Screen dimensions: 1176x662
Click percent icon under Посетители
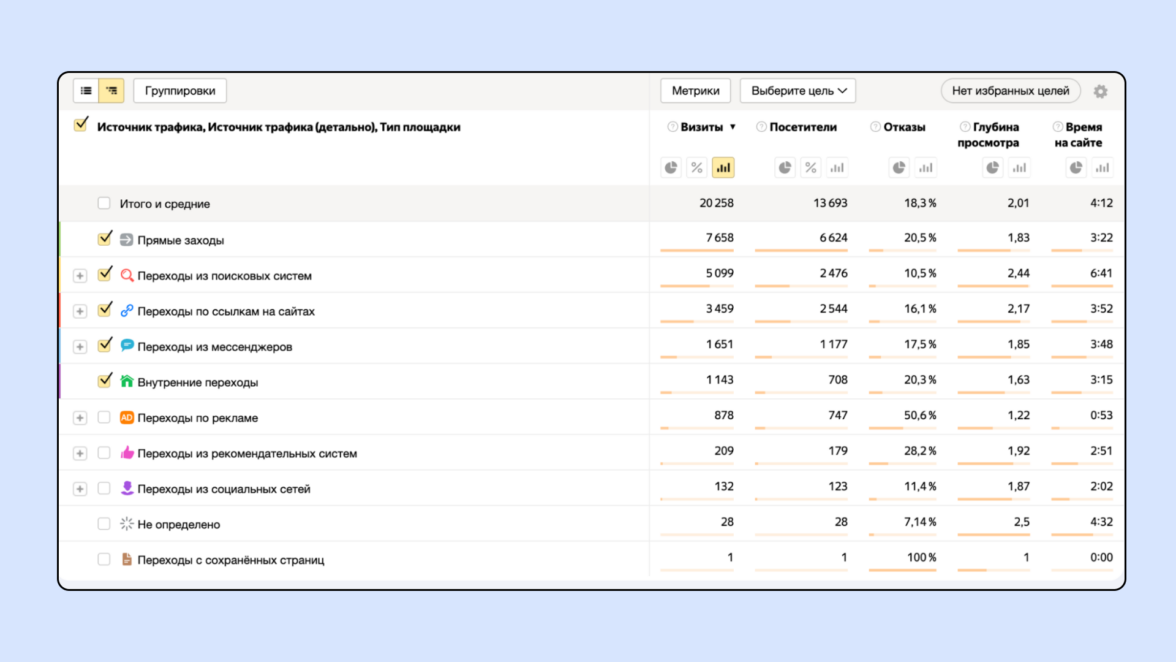click(811, 168)
